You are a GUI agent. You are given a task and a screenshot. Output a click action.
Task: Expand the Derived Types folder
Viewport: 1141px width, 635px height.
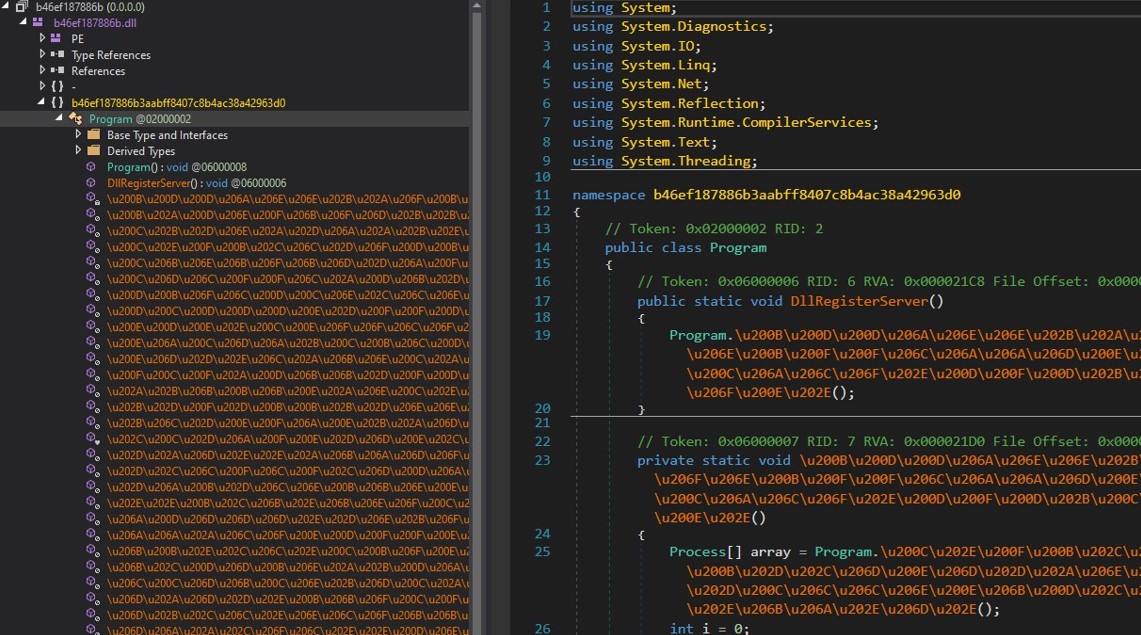(78, 150)
